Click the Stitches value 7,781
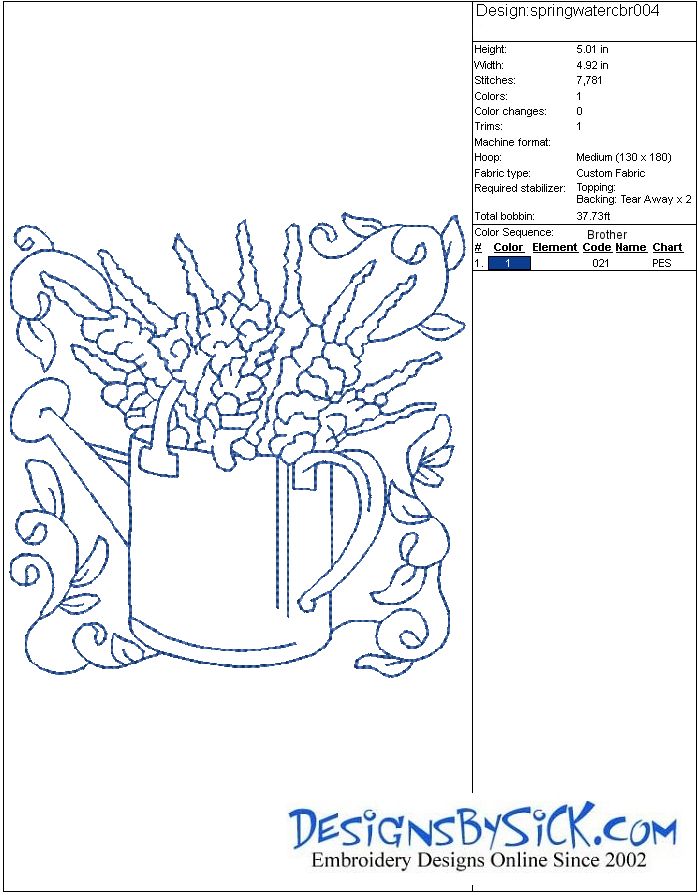This screenshot has width=698, height=895. point(589,80)
